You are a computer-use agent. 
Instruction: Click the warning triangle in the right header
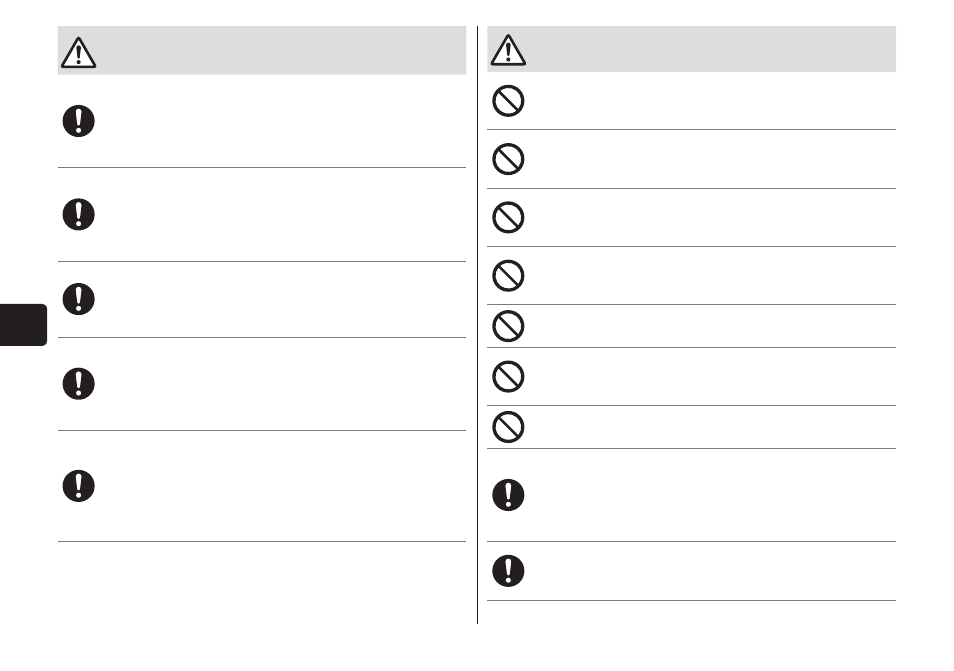coord(508,50)
